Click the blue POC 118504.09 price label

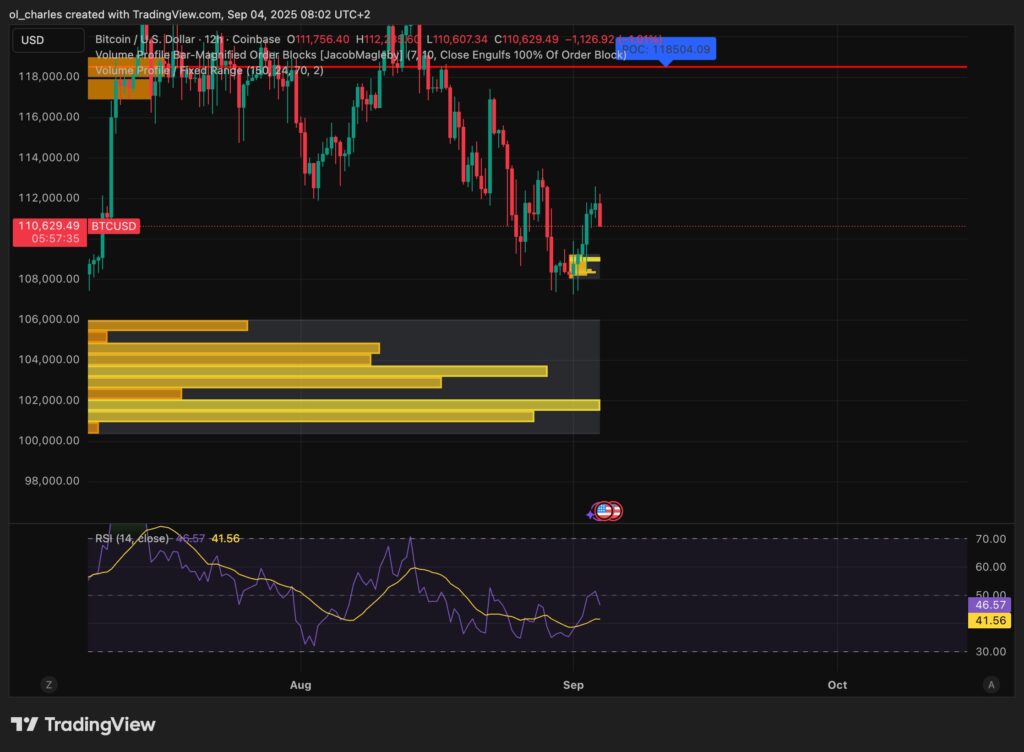[x=666, y=47]
